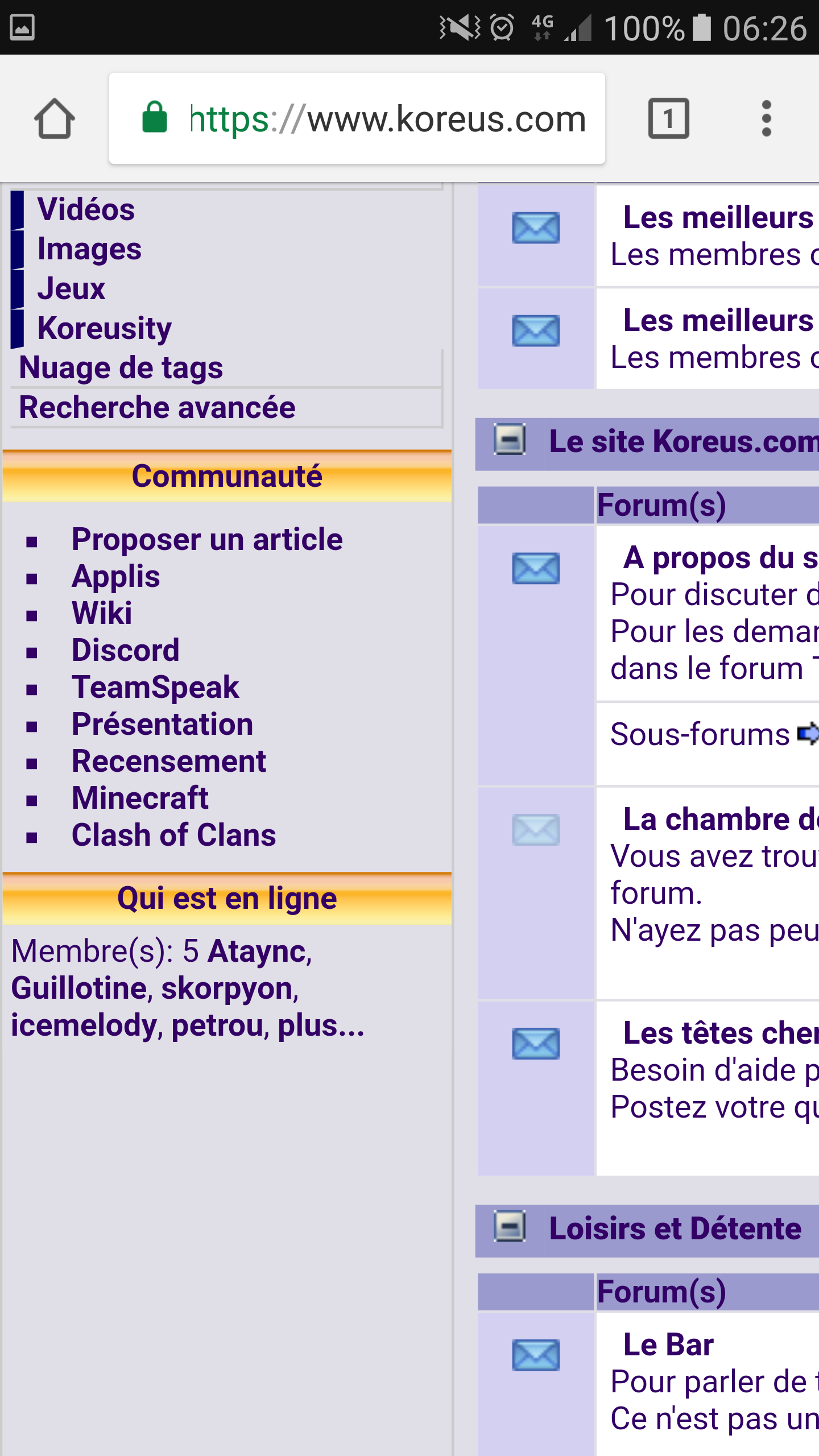Show more online members via plus...
819x1456 pixels.
(x=321, y=1025)
